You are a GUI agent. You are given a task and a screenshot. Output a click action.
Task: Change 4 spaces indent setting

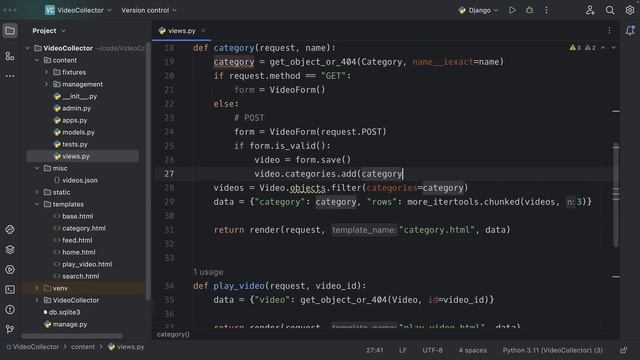coord(472,350)
